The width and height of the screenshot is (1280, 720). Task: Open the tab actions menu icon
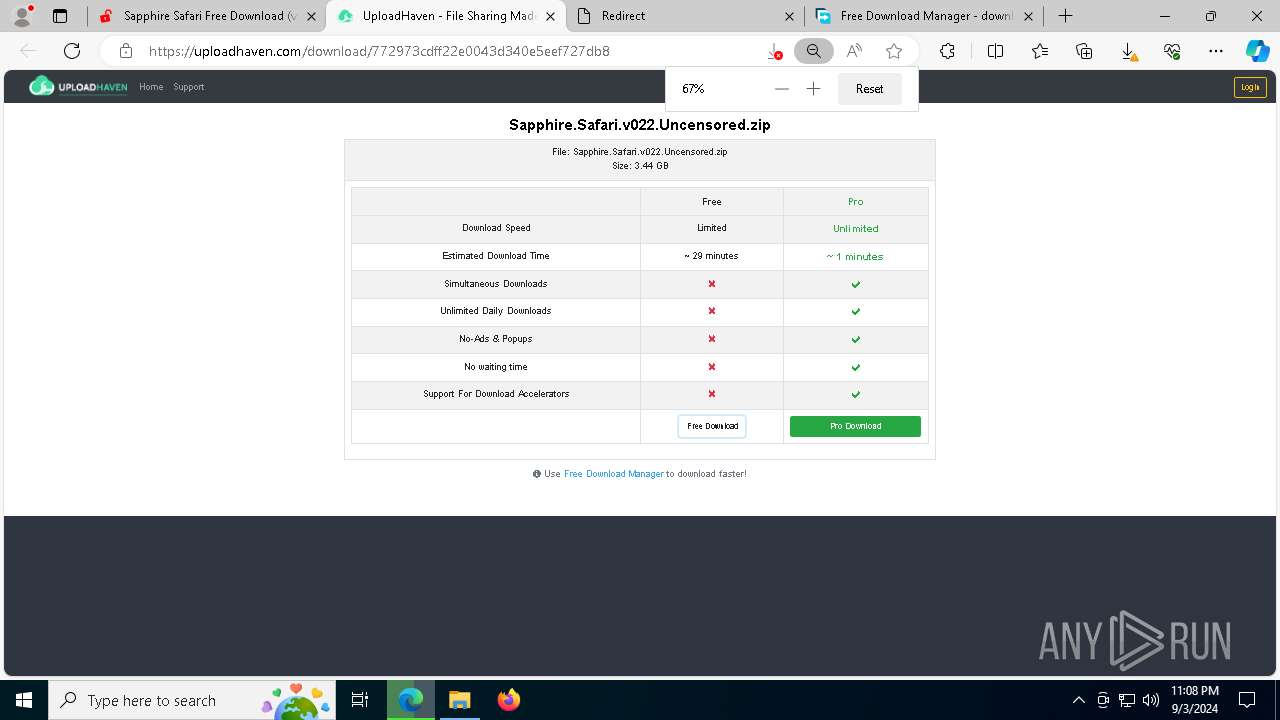click(x=60, y=16)
